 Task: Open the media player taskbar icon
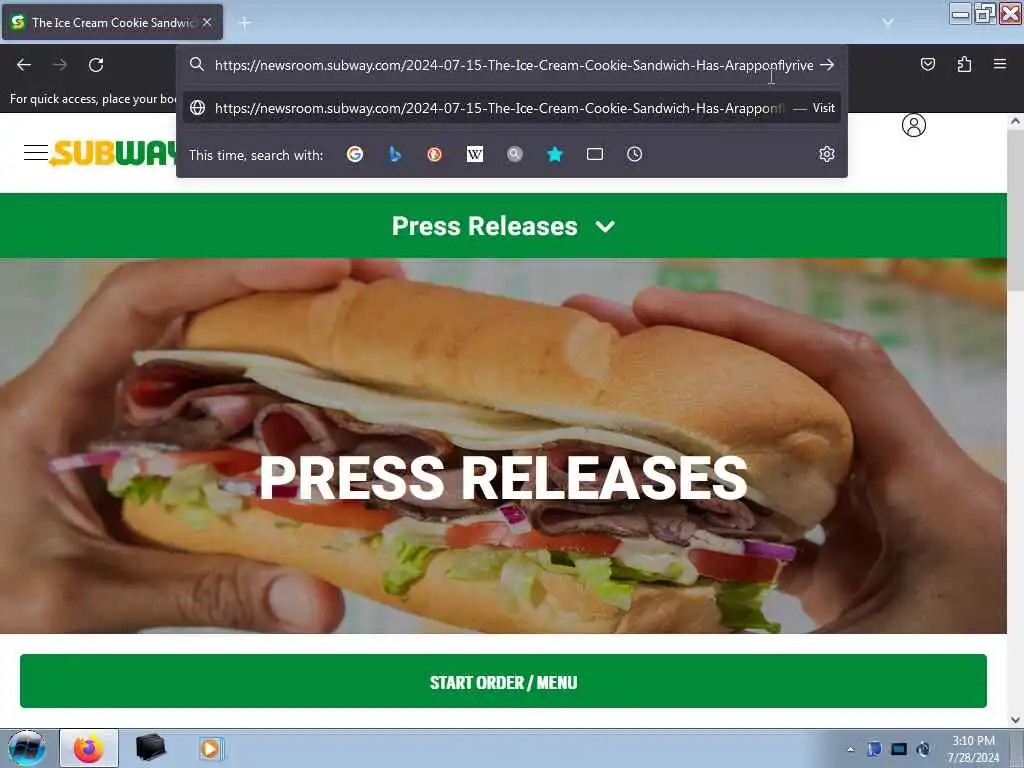tap(211, 748)
